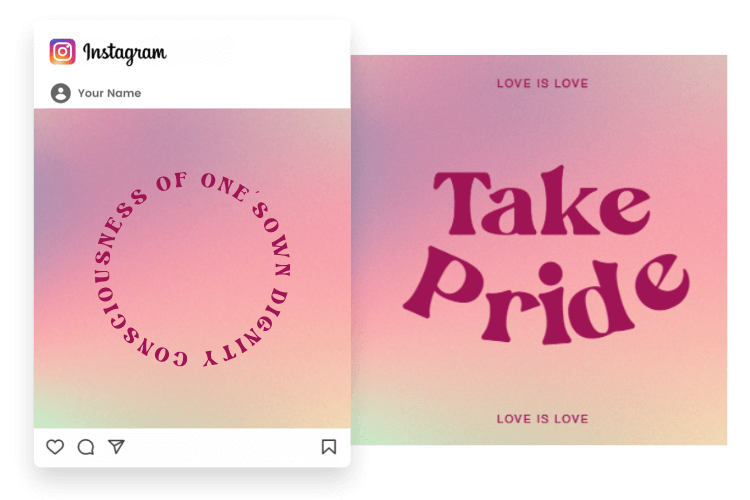Click the Instagram camera logo icon
The width and height of the screenshot is (750, 500).
click(x=62, y=52)
